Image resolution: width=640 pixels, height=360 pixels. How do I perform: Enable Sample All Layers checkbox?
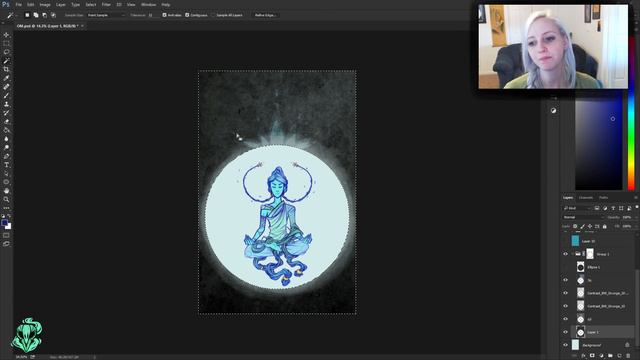pos(213,15)
